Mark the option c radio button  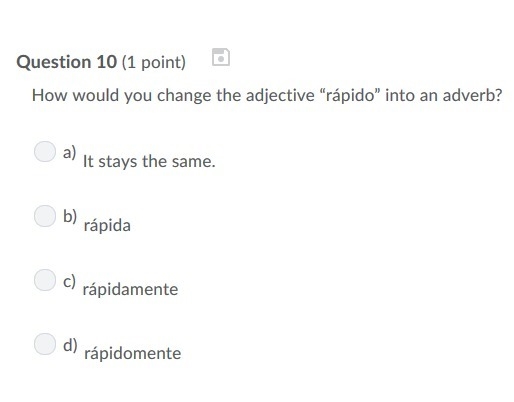click(x=45, y=280)
